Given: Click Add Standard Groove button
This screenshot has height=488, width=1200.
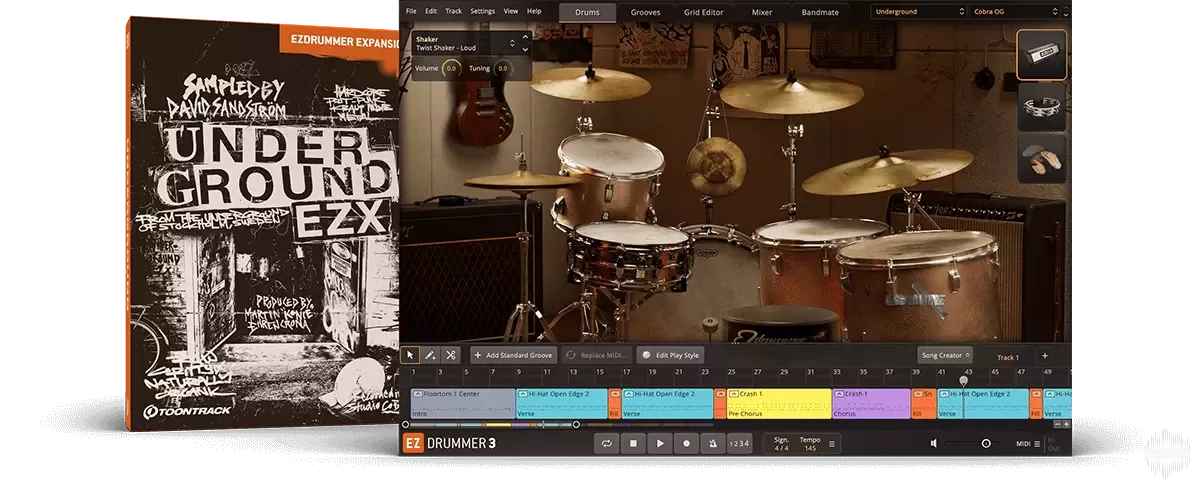Looking at the screenshot, I should click(x=514, y=355).
